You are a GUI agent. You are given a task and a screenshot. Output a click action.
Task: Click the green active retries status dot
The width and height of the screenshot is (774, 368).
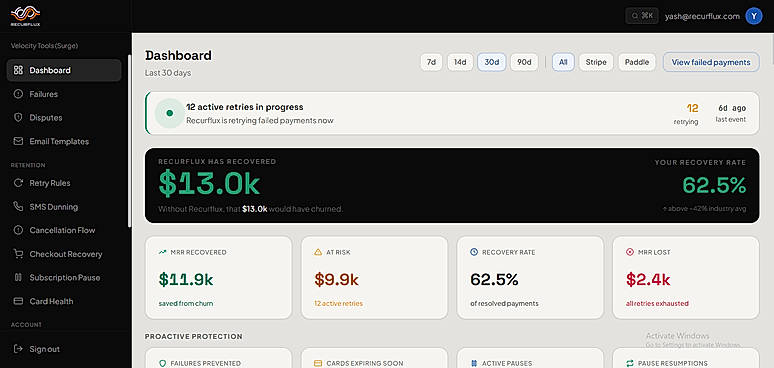coord(169,113)
